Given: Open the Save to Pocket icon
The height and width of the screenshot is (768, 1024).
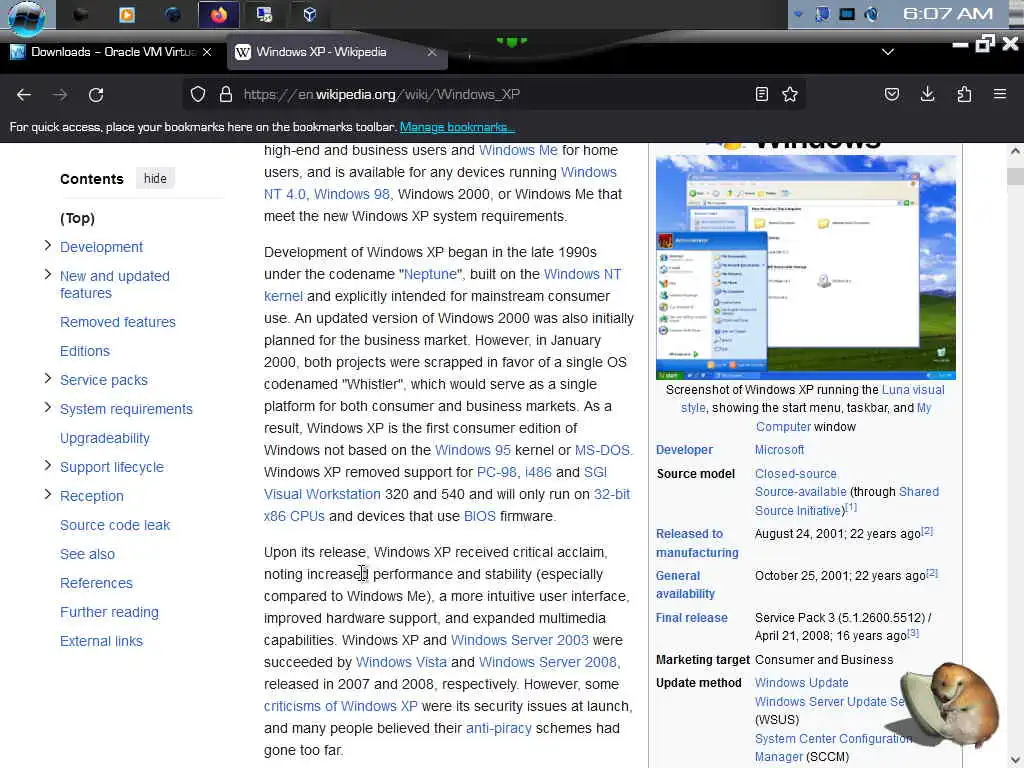Looking at the screenshot, I should pyautogui.click(x=891, y=95).
